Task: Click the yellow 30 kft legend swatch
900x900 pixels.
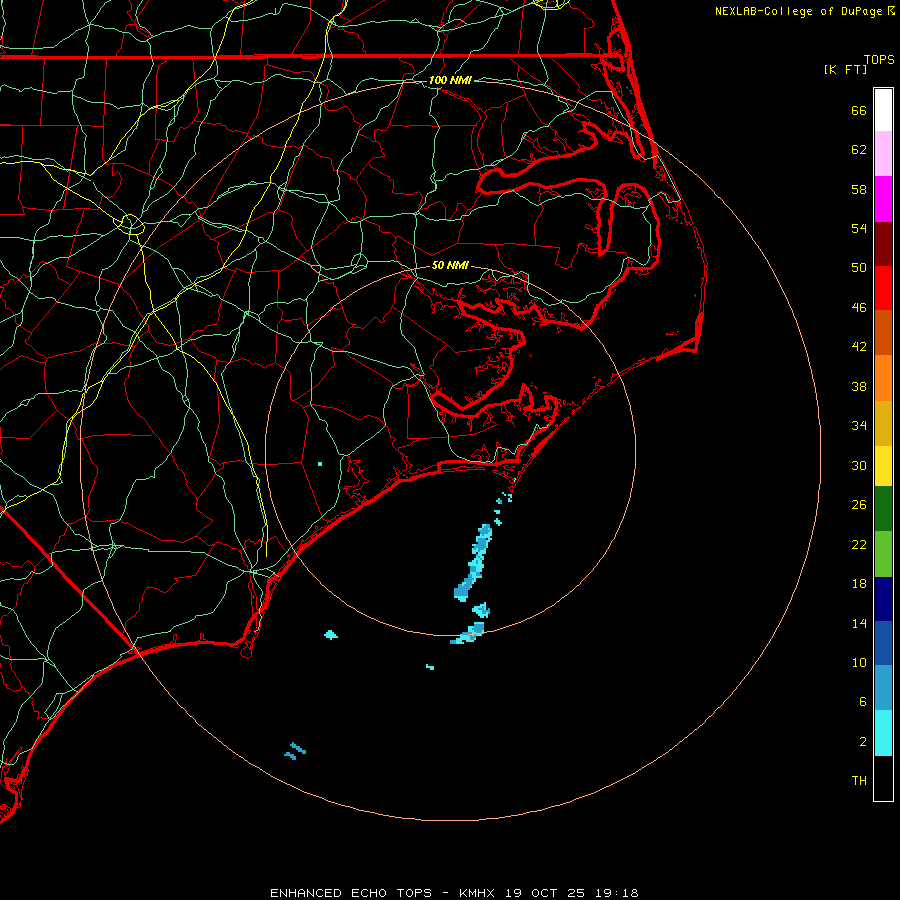Action: point(883,466)
